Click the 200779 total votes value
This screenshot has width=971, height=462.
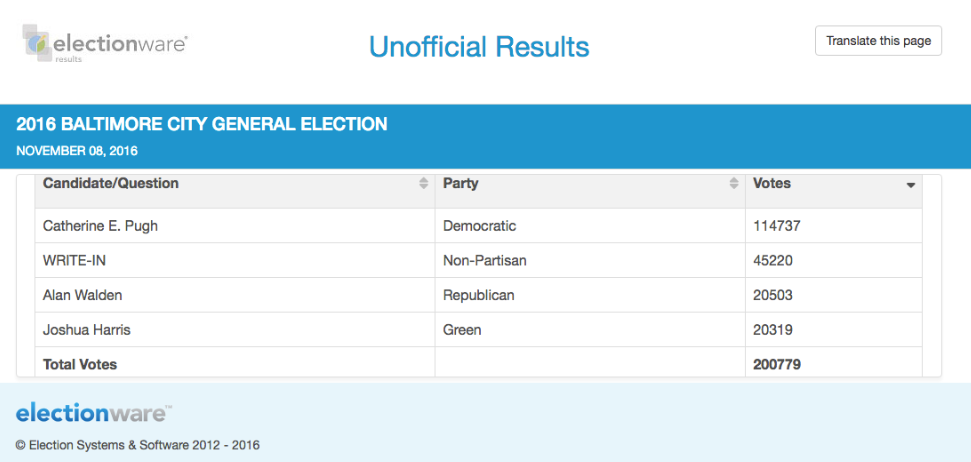coord(777,365)
